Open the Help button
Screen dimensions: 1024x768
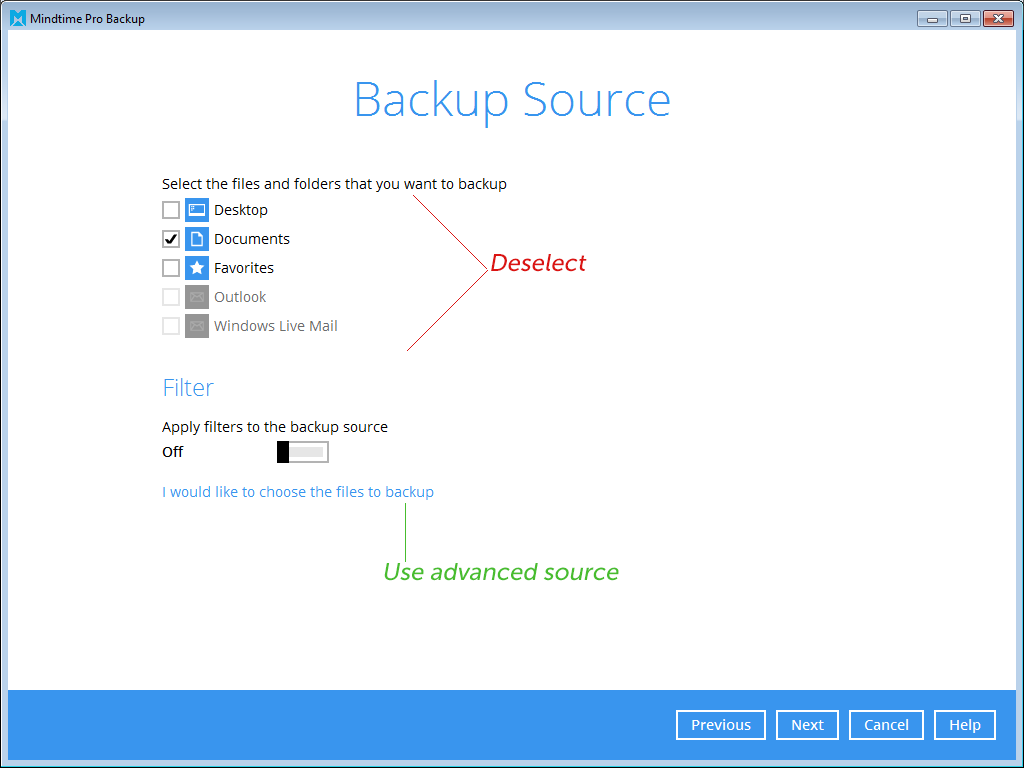(x=964, y=725)
